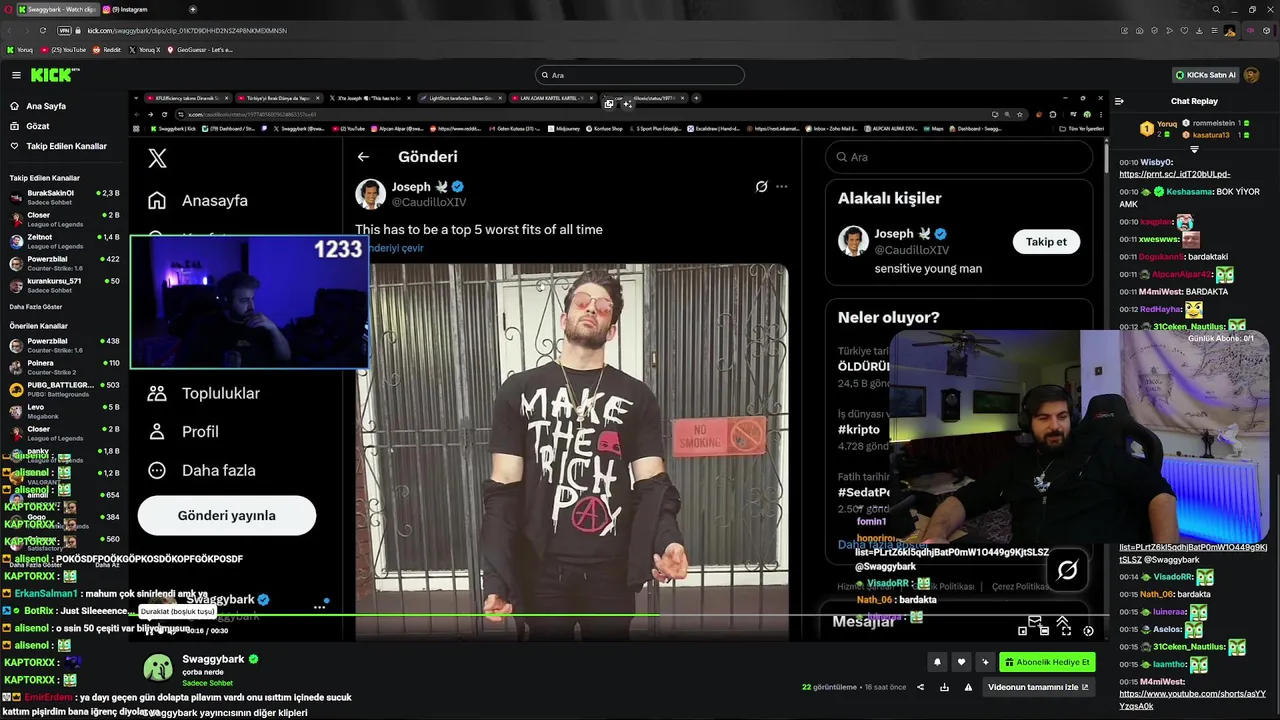Seek in the clip's green progress bar
Screen dimensions: 1280x720
point(620,615)
